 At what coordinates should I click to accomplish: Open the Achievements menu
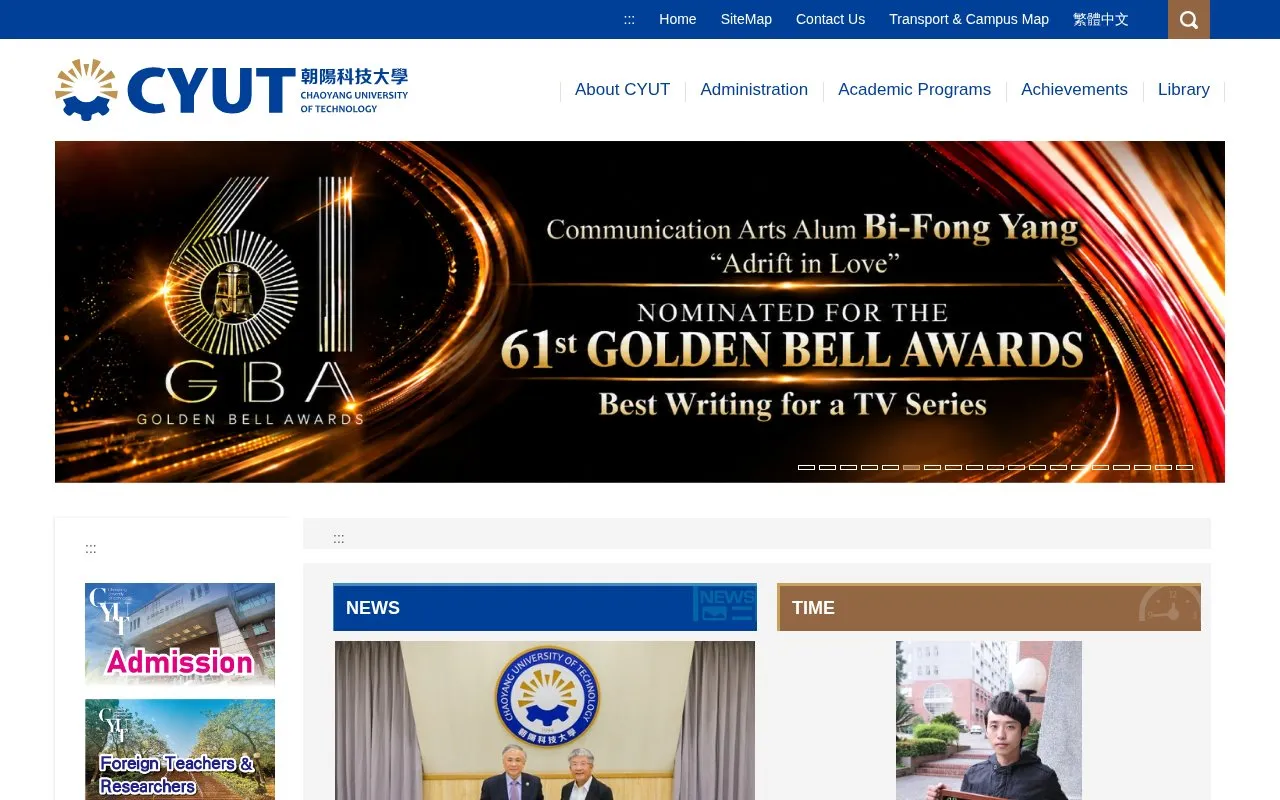[1074, 90]
